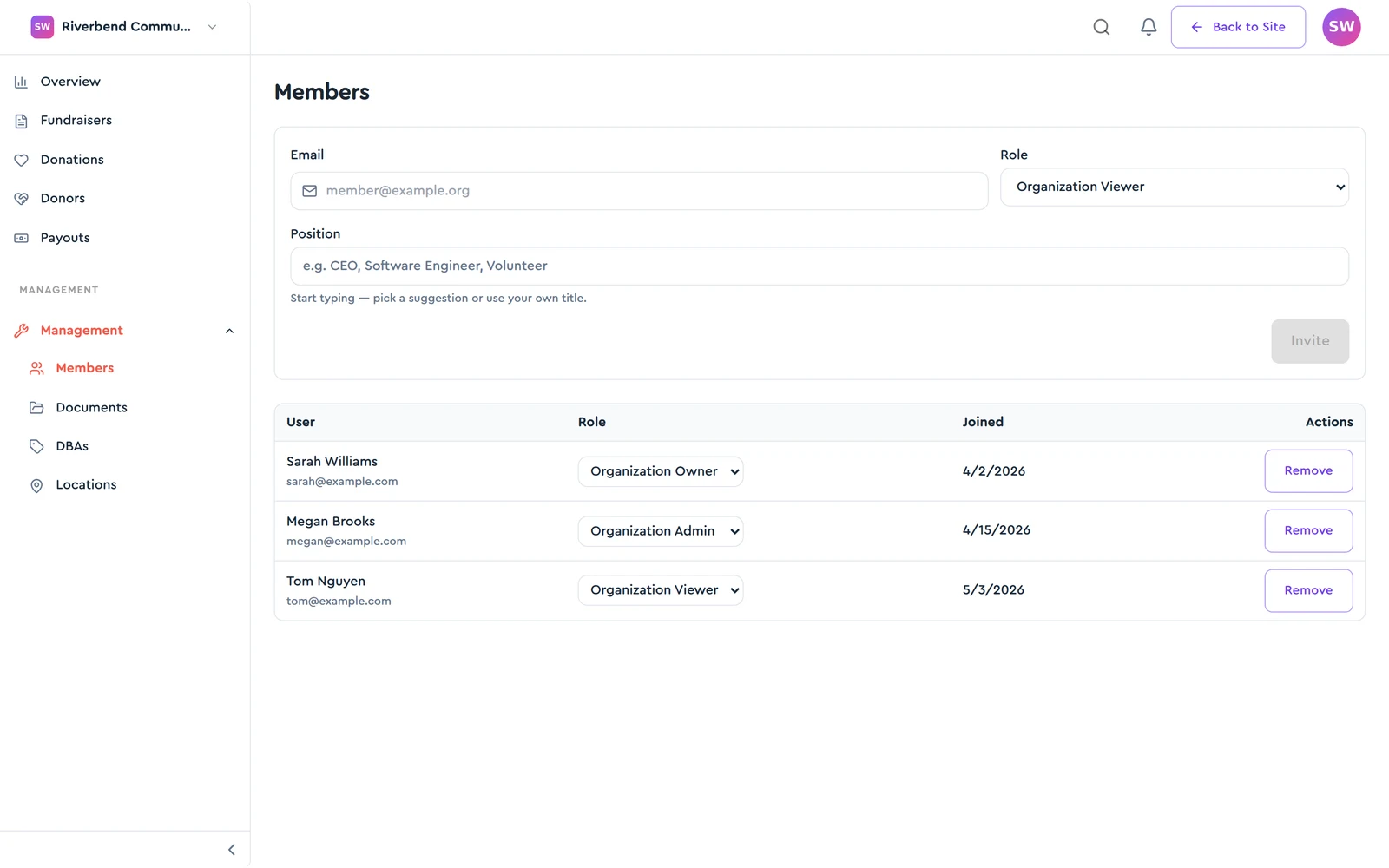The image size is (1389, 868).
Task: Click the Fundraisers document icon
Action: 22,121
